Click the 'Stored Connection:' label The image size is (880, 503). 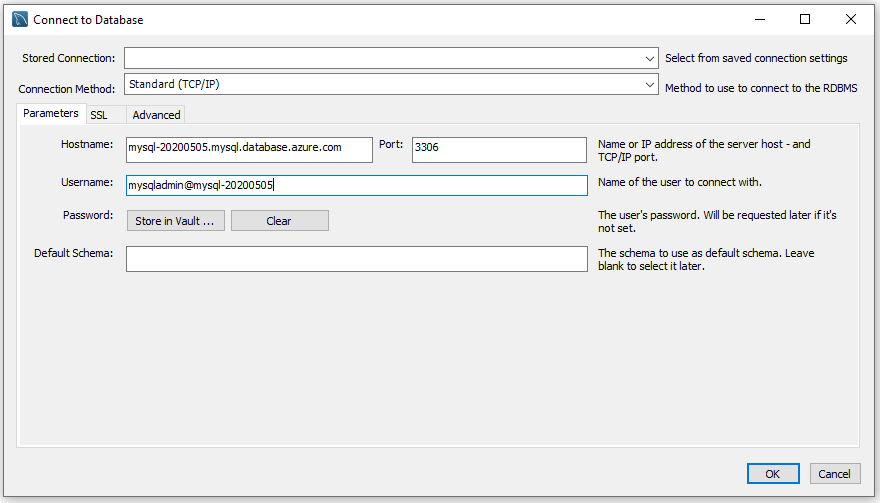tap(68, 58)
